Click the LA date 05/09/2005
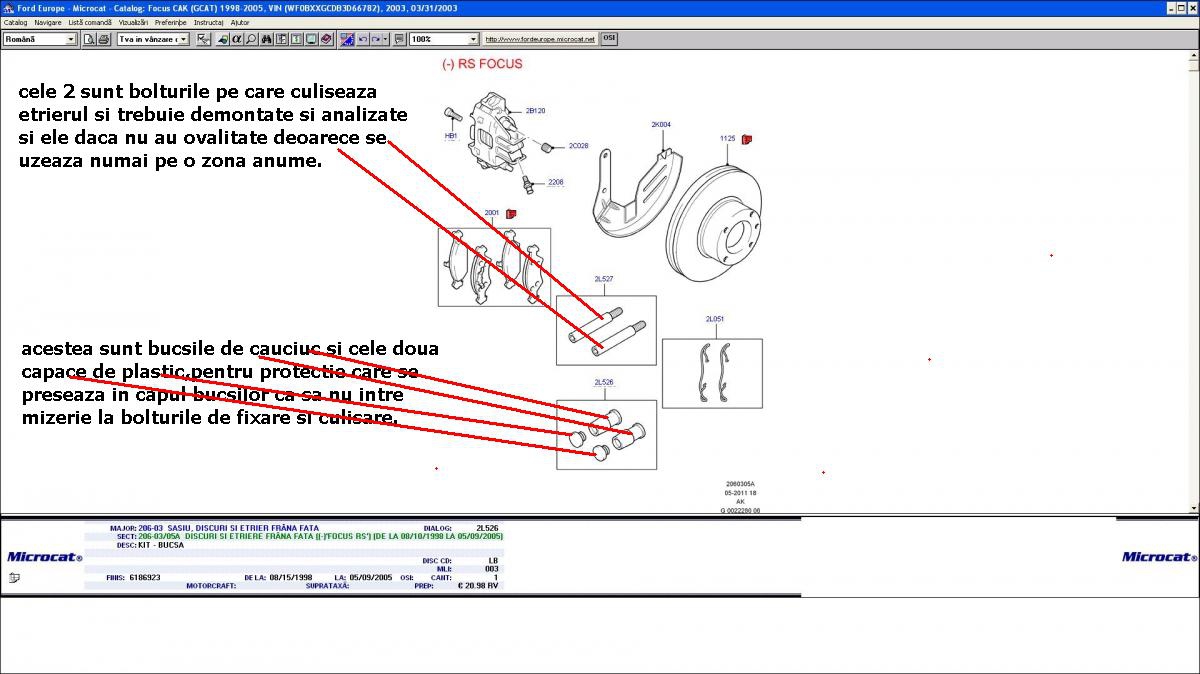 pos(370,577)
